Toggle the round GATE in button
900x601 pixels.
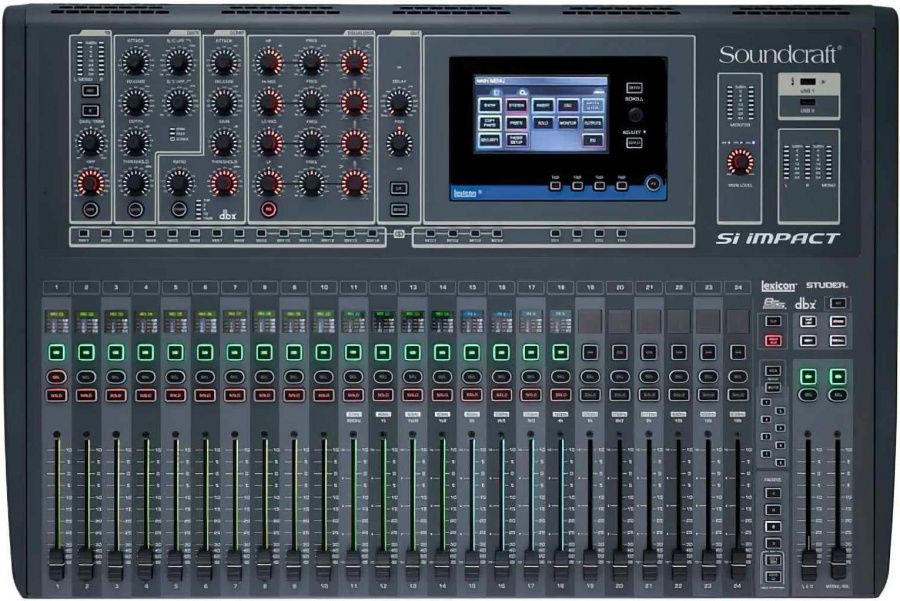coord(135,210)
